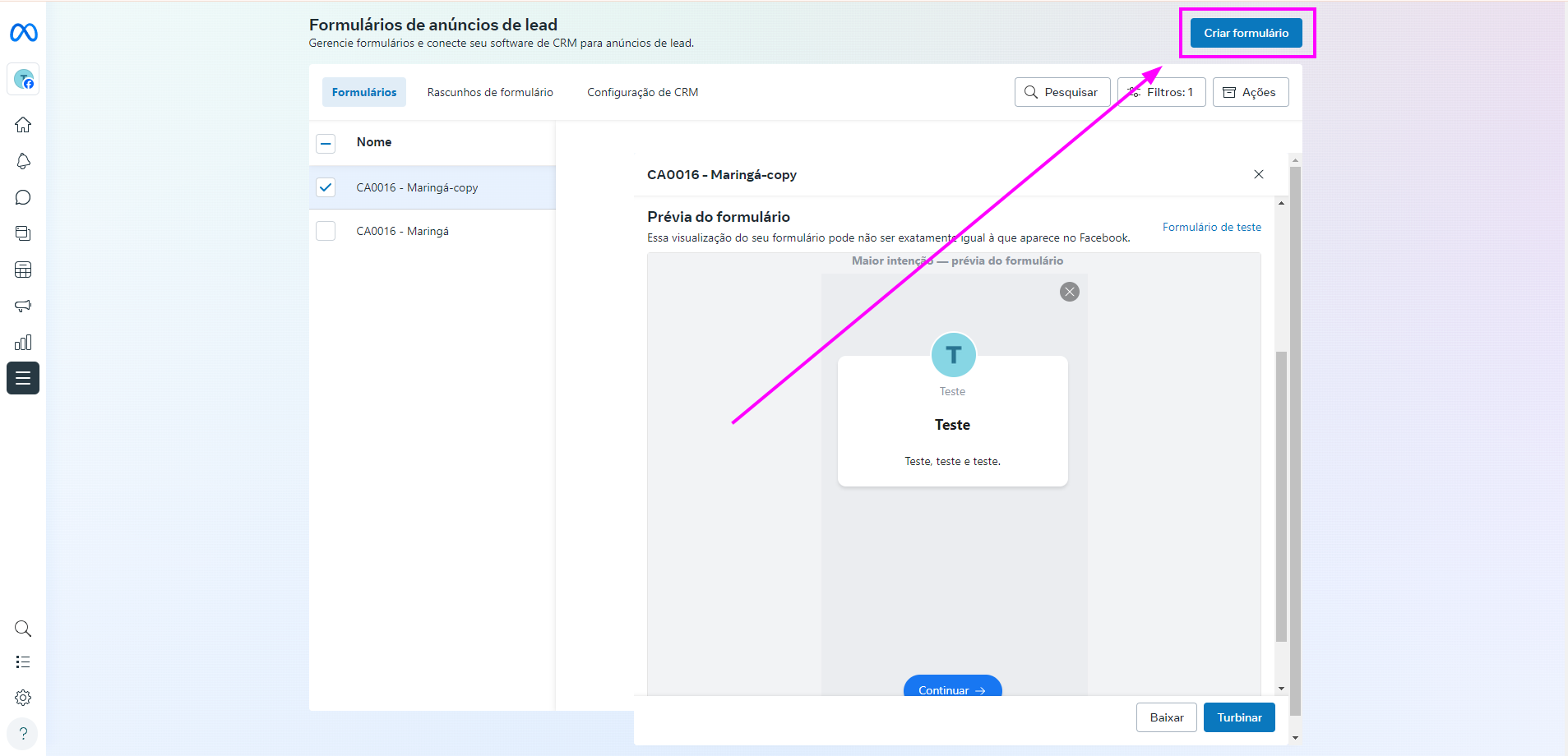Open the Insights bar chart icon
The image size is (1568, 756).
click(23, 342)
